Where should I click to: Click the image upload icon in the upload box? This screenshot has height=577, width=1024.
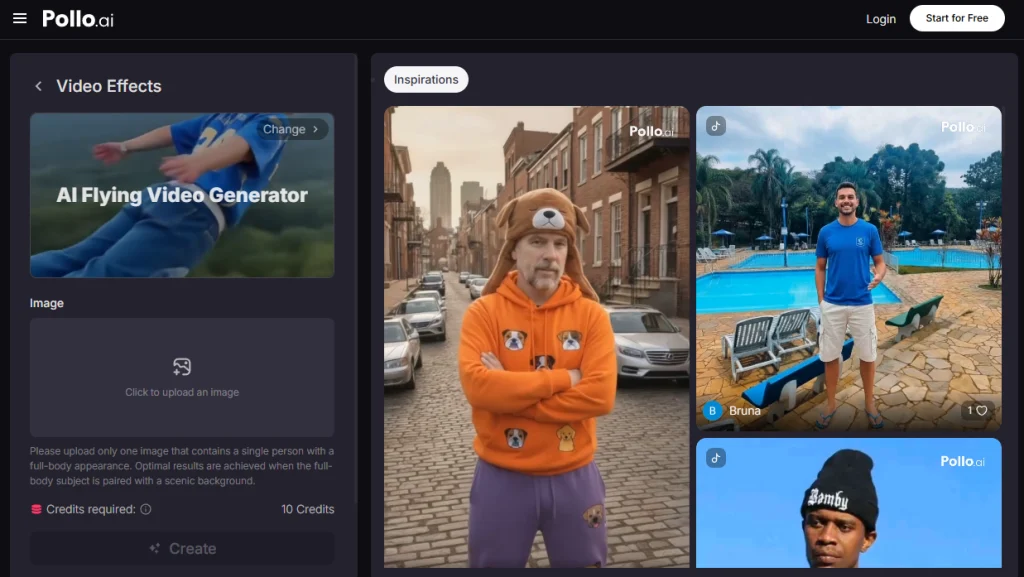click(x=182, y=367)
